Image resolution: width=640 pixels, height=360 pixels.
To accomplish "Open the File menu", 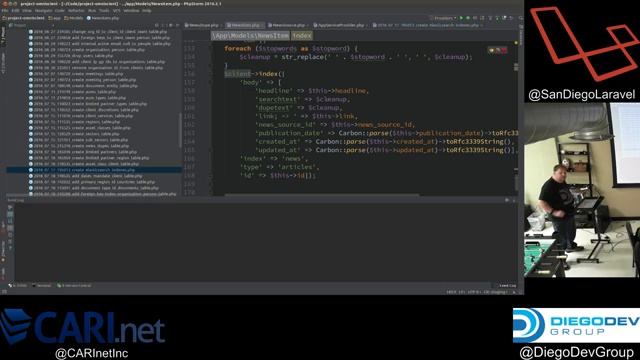I will pos(5,11).
